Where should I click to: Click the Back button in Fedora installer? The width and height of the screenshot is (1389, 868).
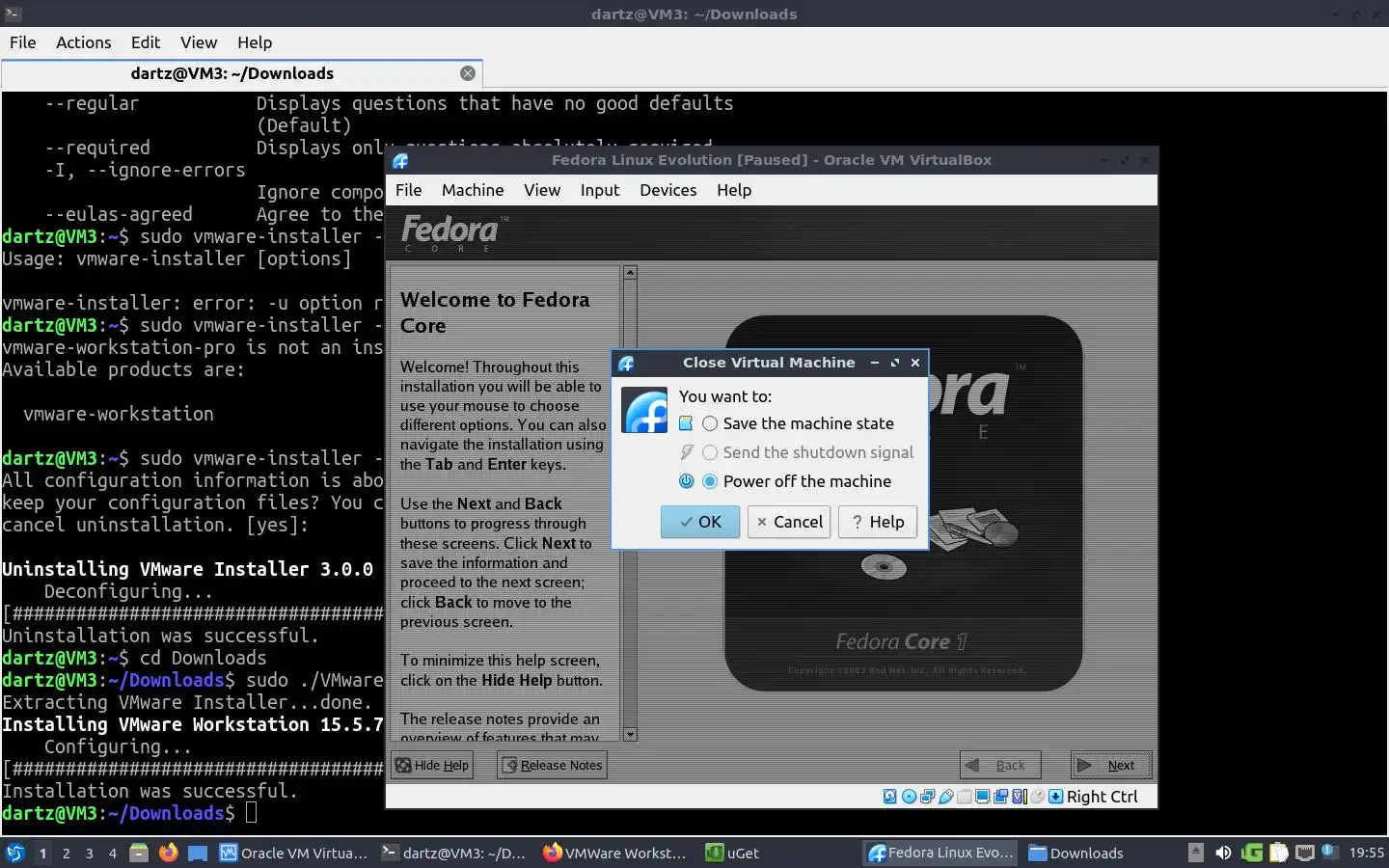pos(1000,765)
